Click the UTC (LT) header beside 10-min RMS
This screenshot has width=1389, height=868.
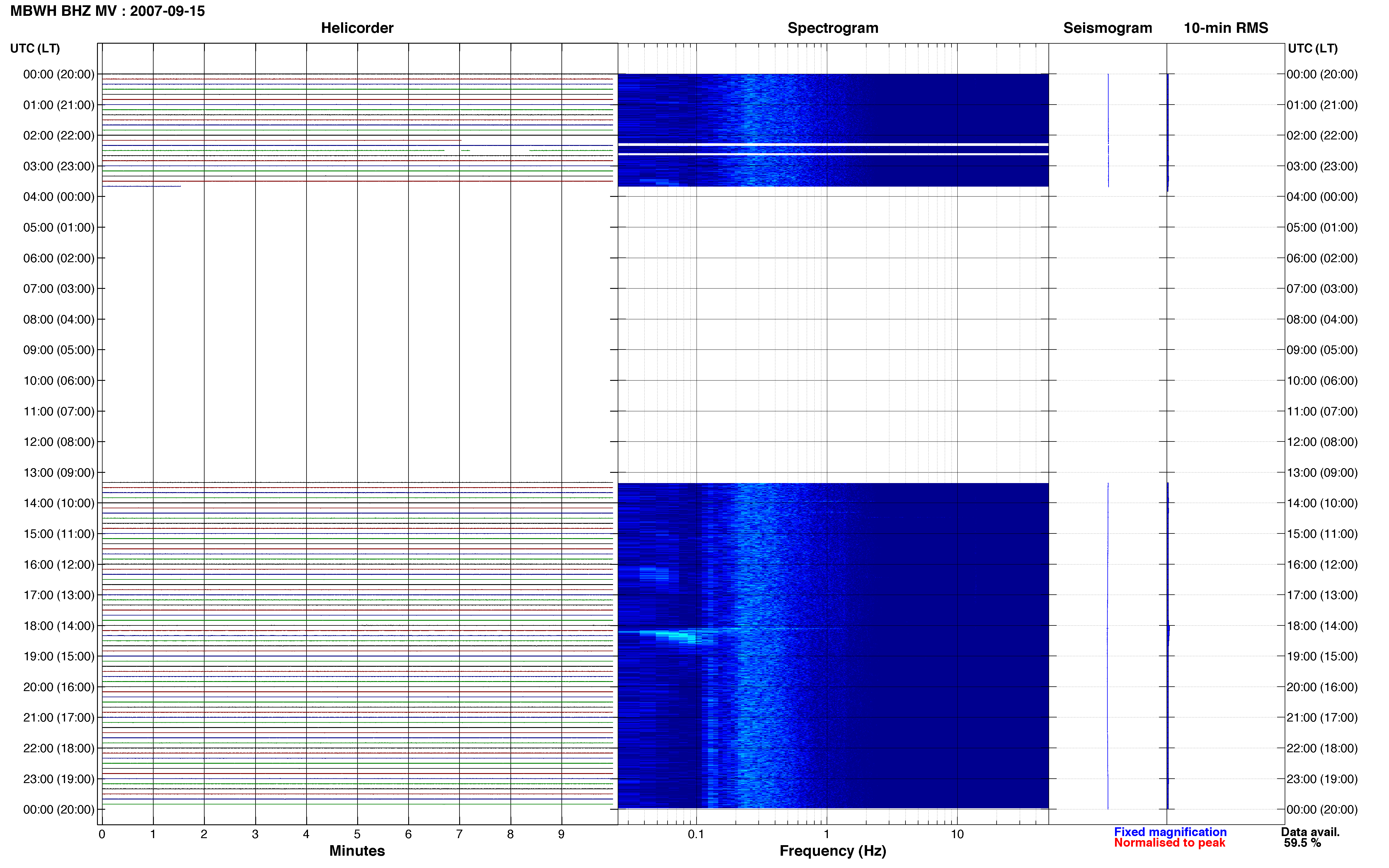pos(1313,48)
